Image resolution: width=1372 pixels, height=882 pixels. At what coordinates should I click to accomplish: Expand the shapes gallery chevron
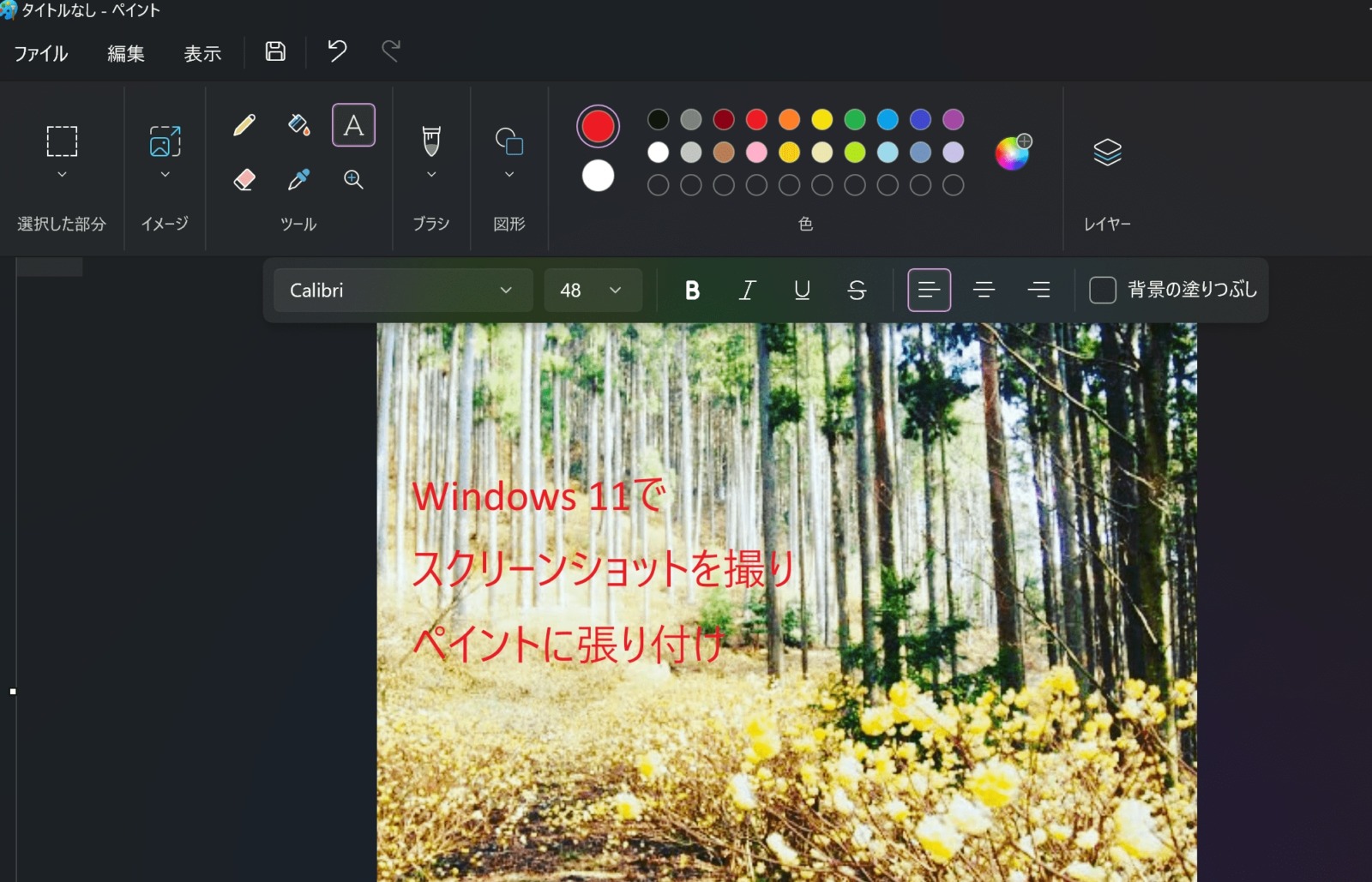509,175
